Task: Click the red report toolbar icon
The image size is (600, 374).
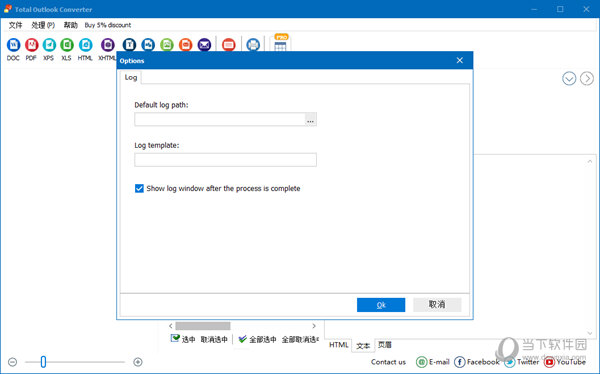Action: click(x=229, y=45)
